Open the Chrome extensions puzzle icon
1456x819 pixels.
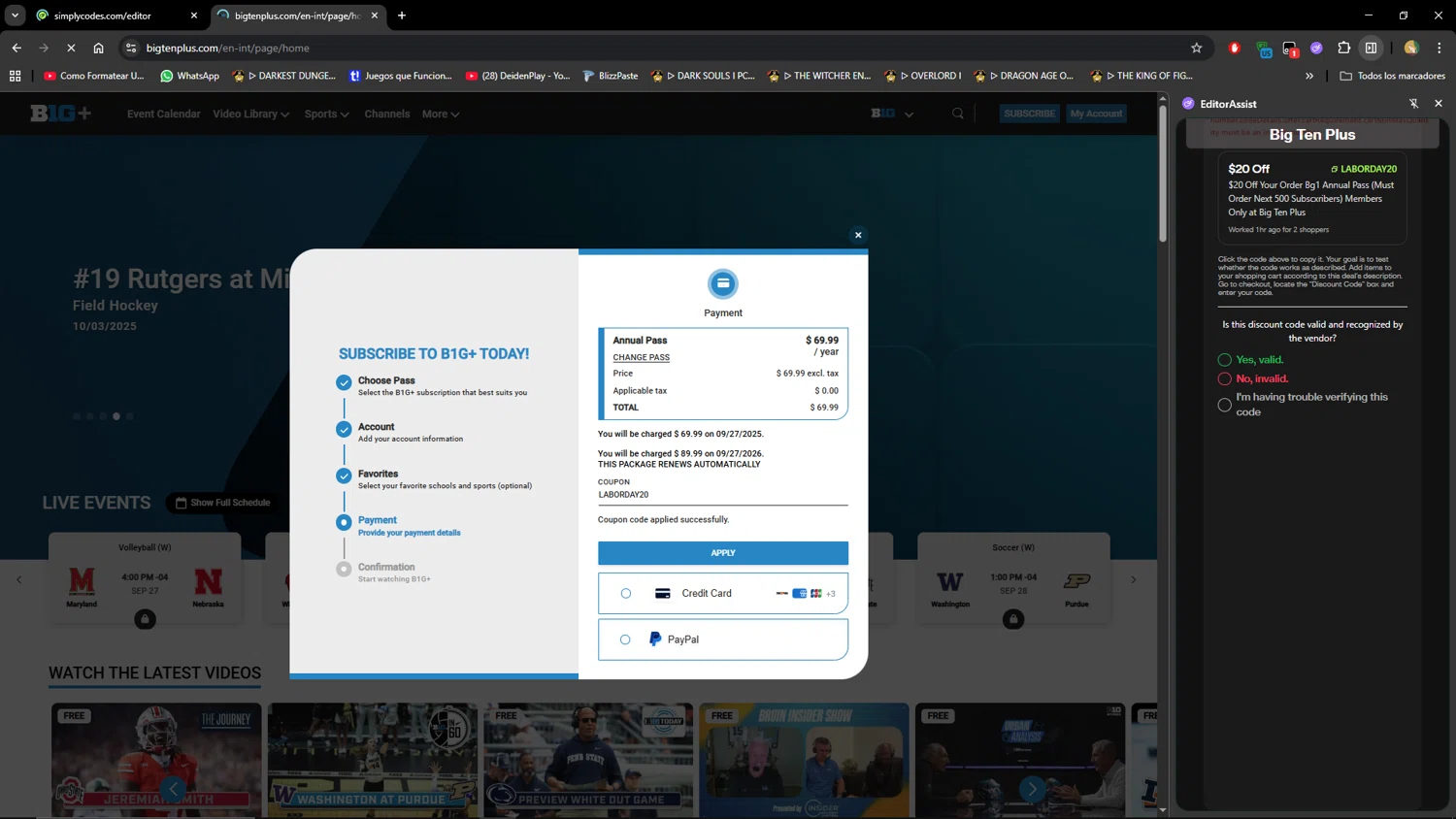point(1344,48)
